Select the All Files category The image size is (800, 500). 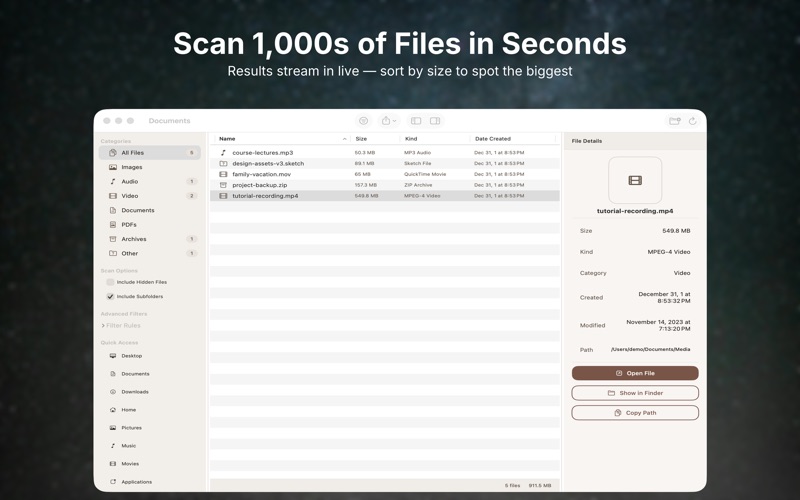point(149,153)
